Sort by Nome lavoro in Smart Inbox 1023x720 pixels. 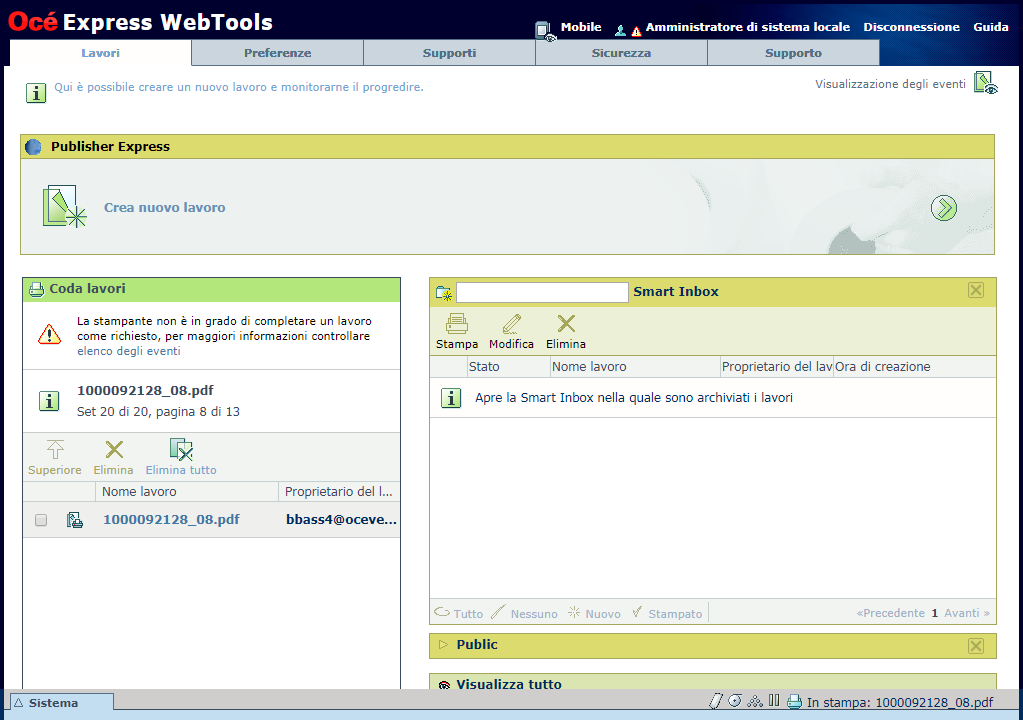tap(635, 367)
